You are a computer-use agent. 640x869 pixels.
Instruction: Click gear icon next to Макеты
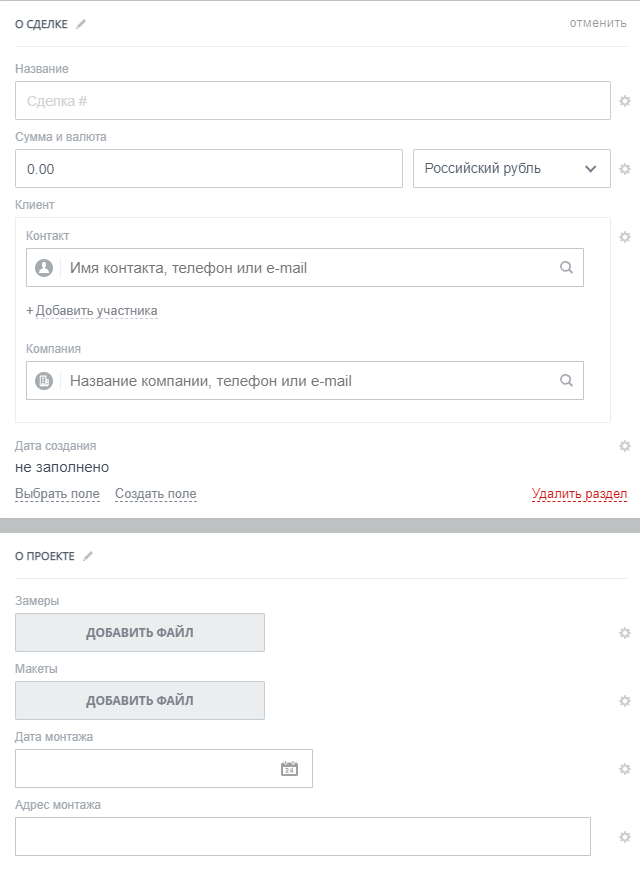(625, 701)
